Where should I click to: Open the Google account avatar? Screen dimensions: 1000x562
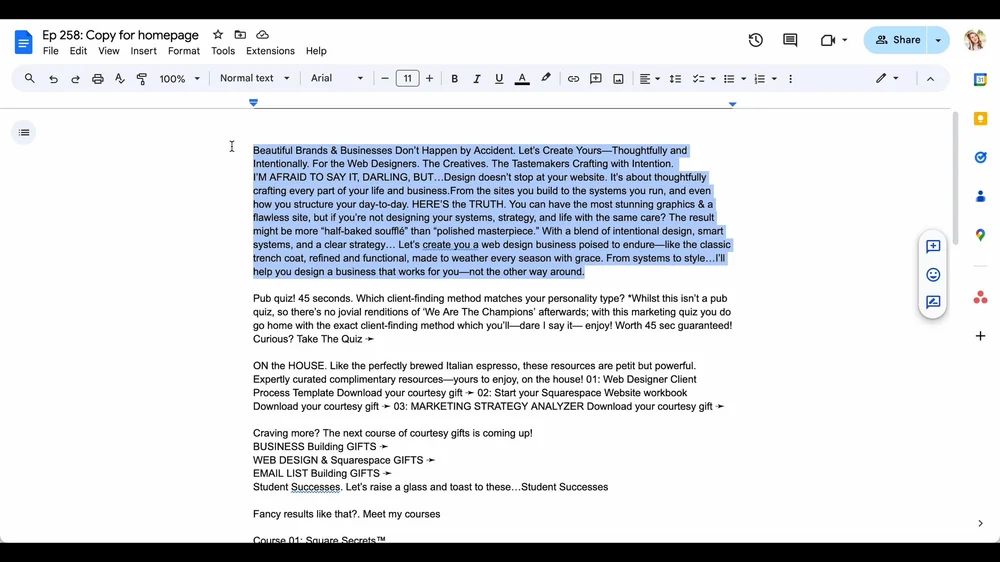[x=974, y=40]
